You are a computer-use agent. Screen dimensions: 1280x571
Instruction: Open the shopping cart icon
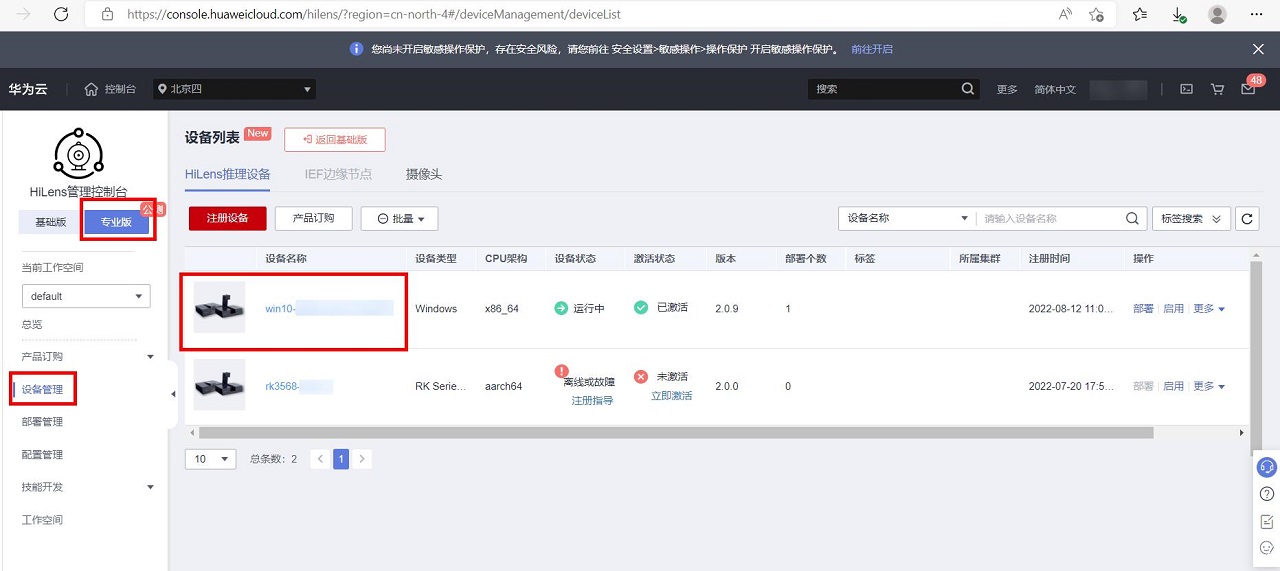click(1217, 89)
